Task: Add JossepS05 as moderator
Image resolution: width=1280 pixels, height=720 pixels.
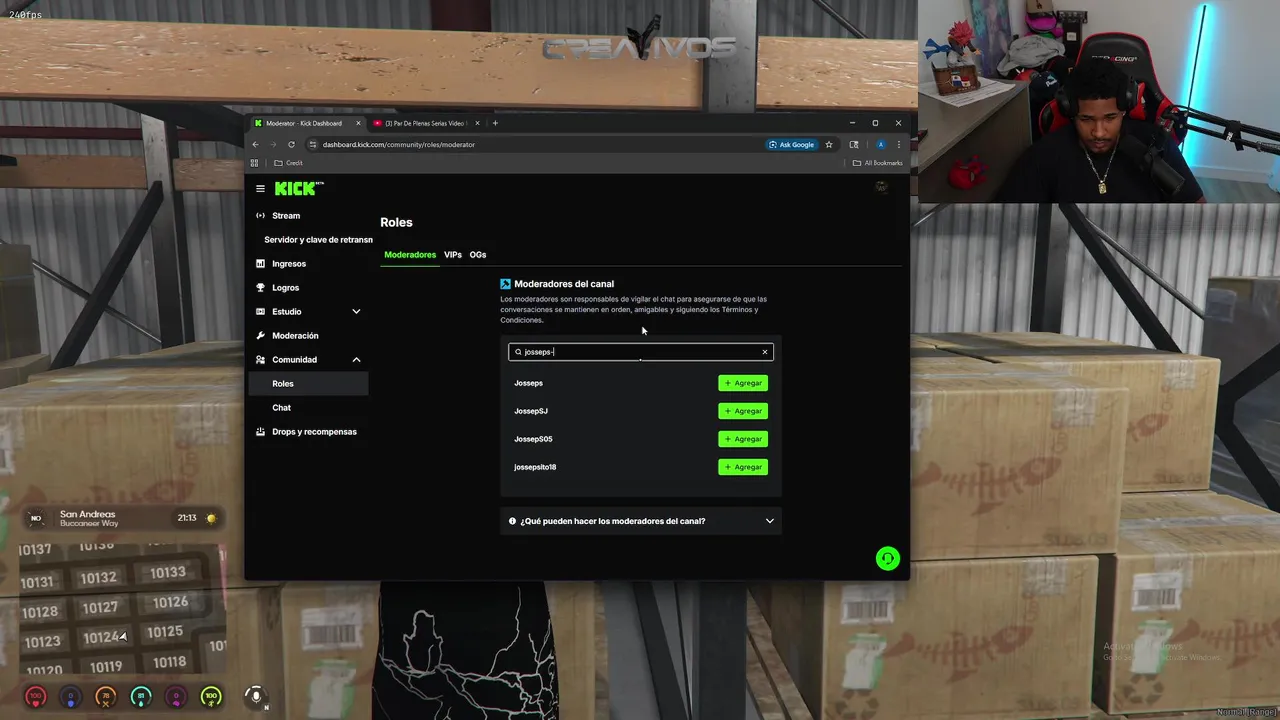Action: [x=743, y=439]
